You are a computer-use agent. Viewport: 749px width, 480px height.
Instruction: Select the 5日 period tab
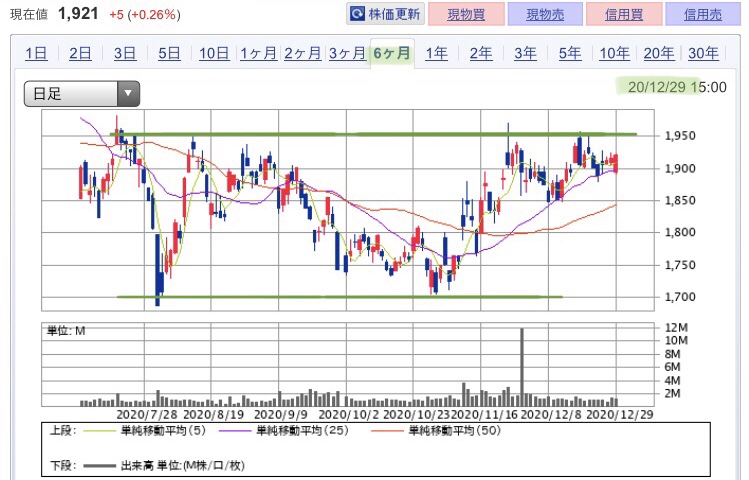tap(170, 53)
